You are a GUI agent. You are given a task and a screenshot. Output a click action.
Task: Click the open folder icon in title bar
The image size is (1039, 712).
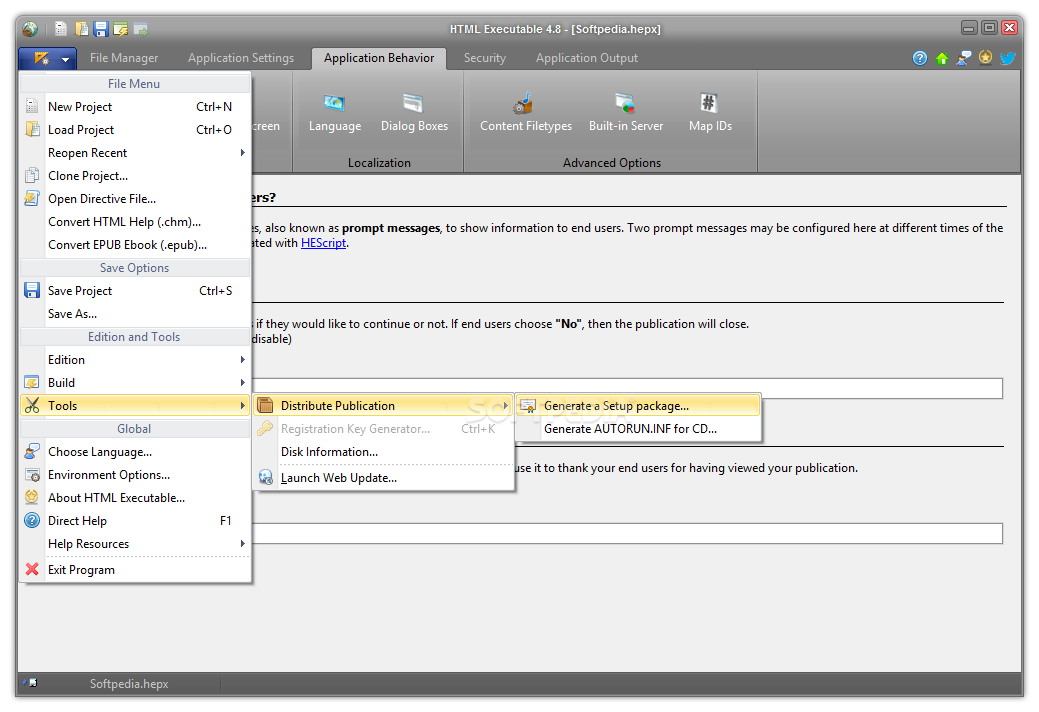(x=82, y=28)
